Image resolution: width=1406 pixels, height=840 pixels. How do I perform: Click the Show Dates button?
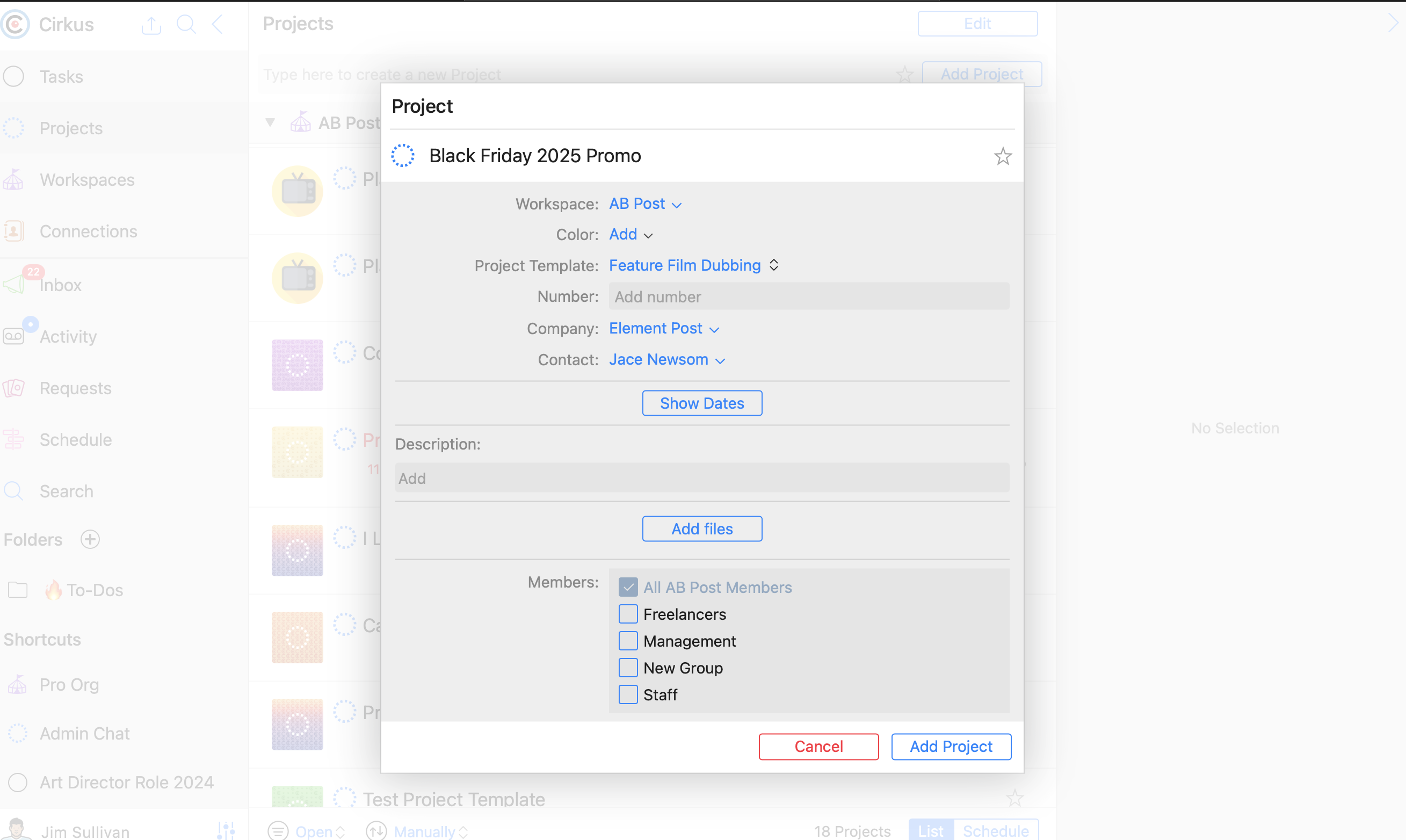point(701,403)
